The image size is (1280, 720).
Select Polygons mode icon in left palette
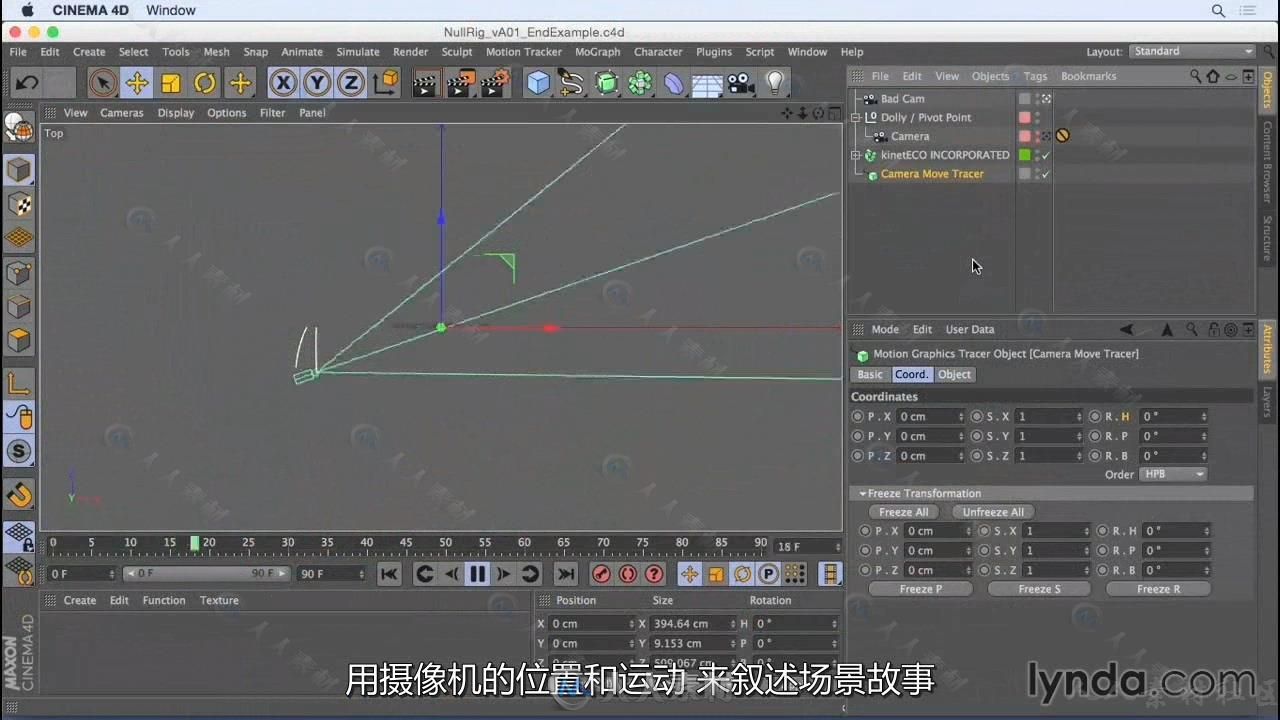pyautogui.click(x=19, y=340)
